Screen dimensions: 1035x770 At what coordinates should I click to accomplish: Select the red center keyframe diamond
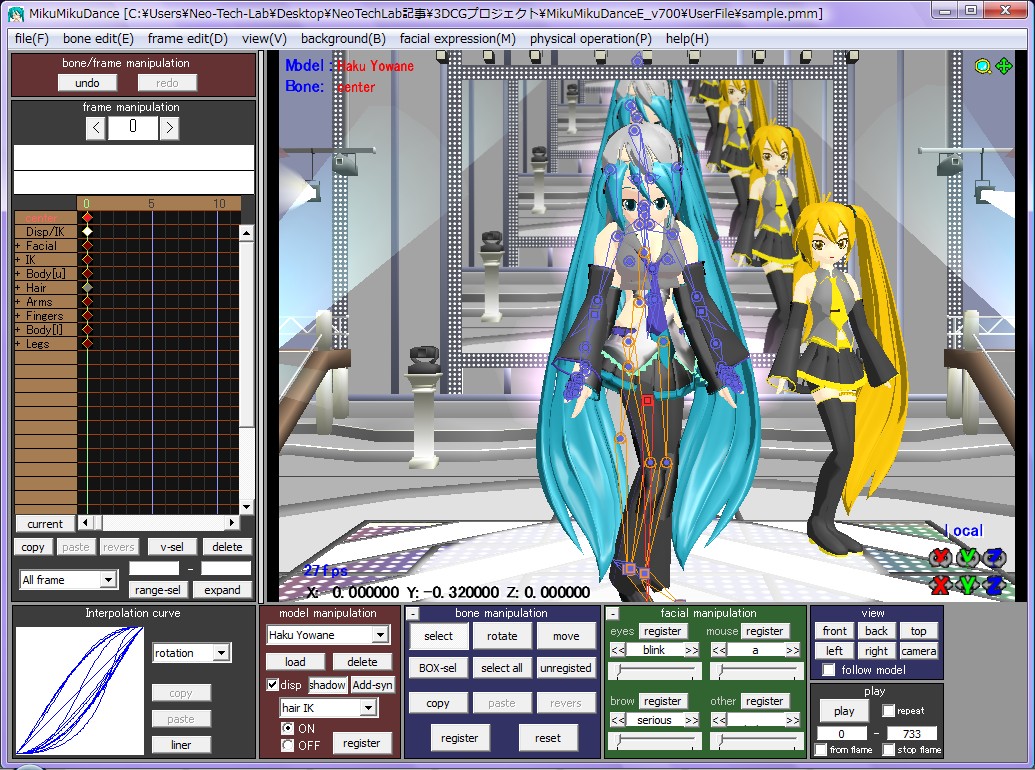tap(87, 217)
